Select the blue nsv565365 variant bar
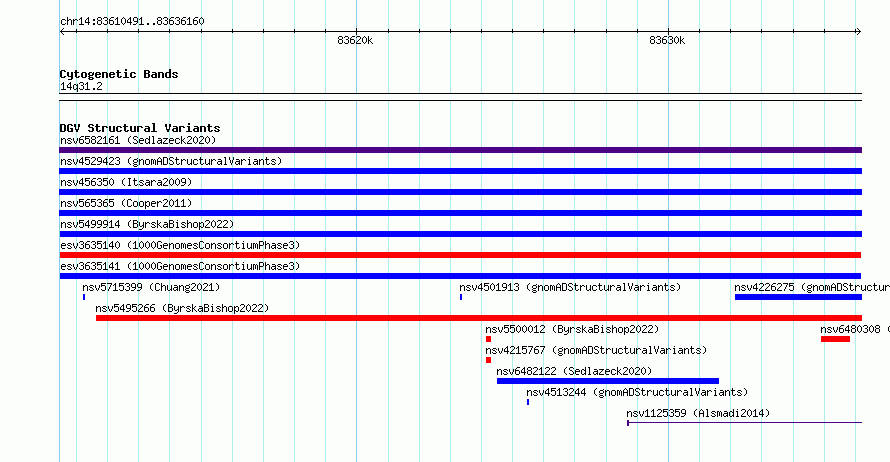The image size is (890, 462). tap(460, 213)
